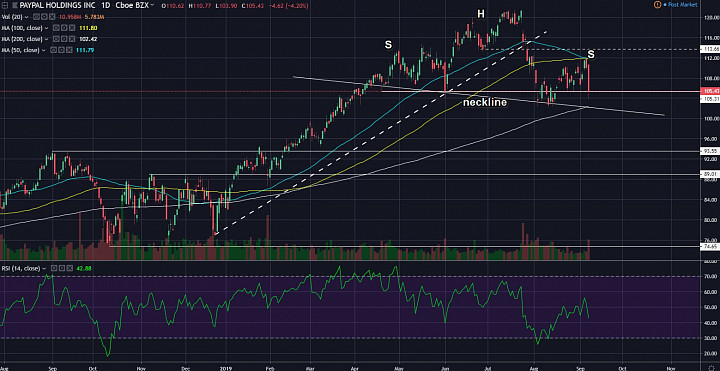Open MA (50, close) settings icon

pyautogui.click(x=61, y=50)
